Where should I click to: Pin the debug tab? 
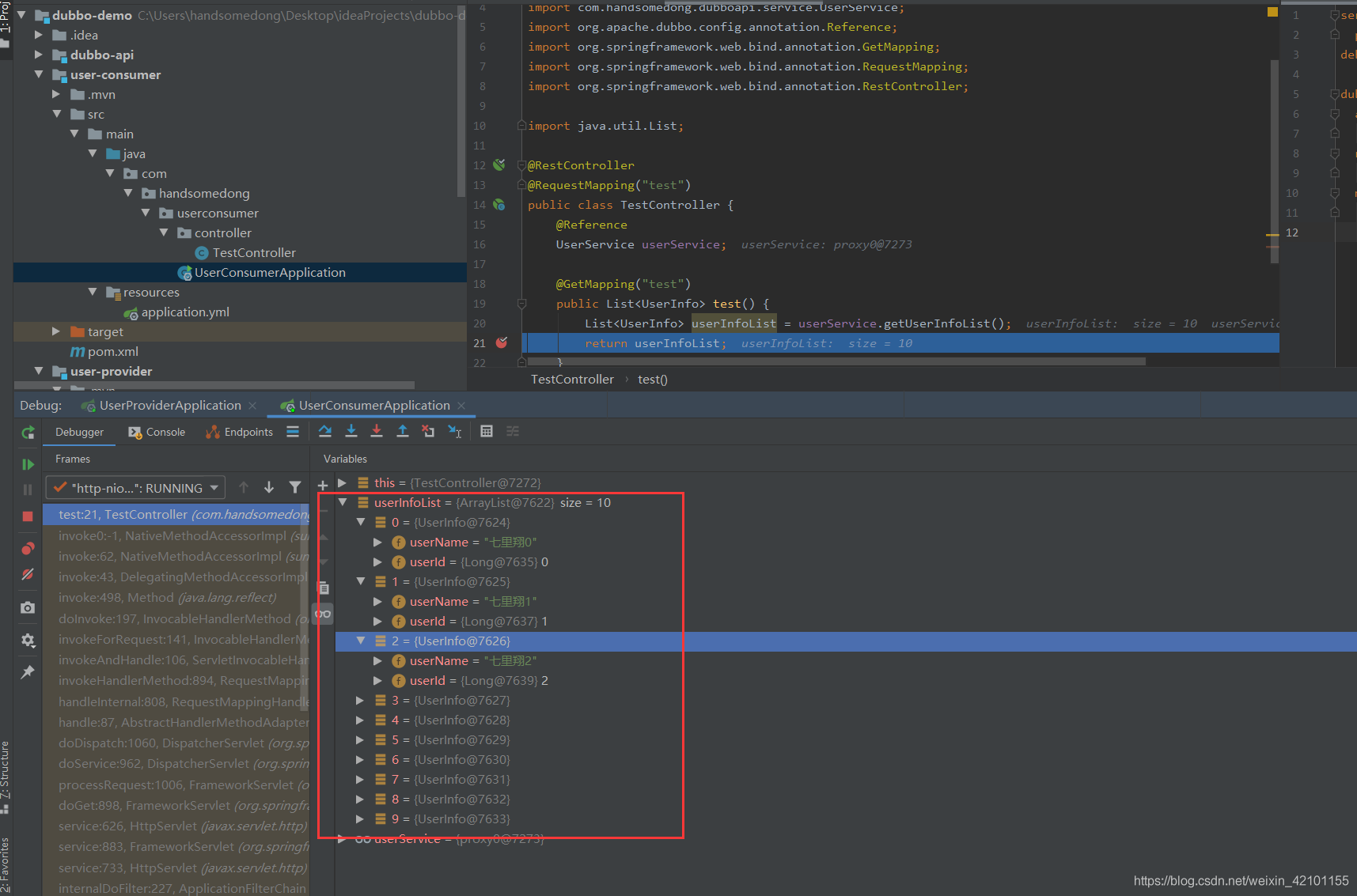pos(28,672)
